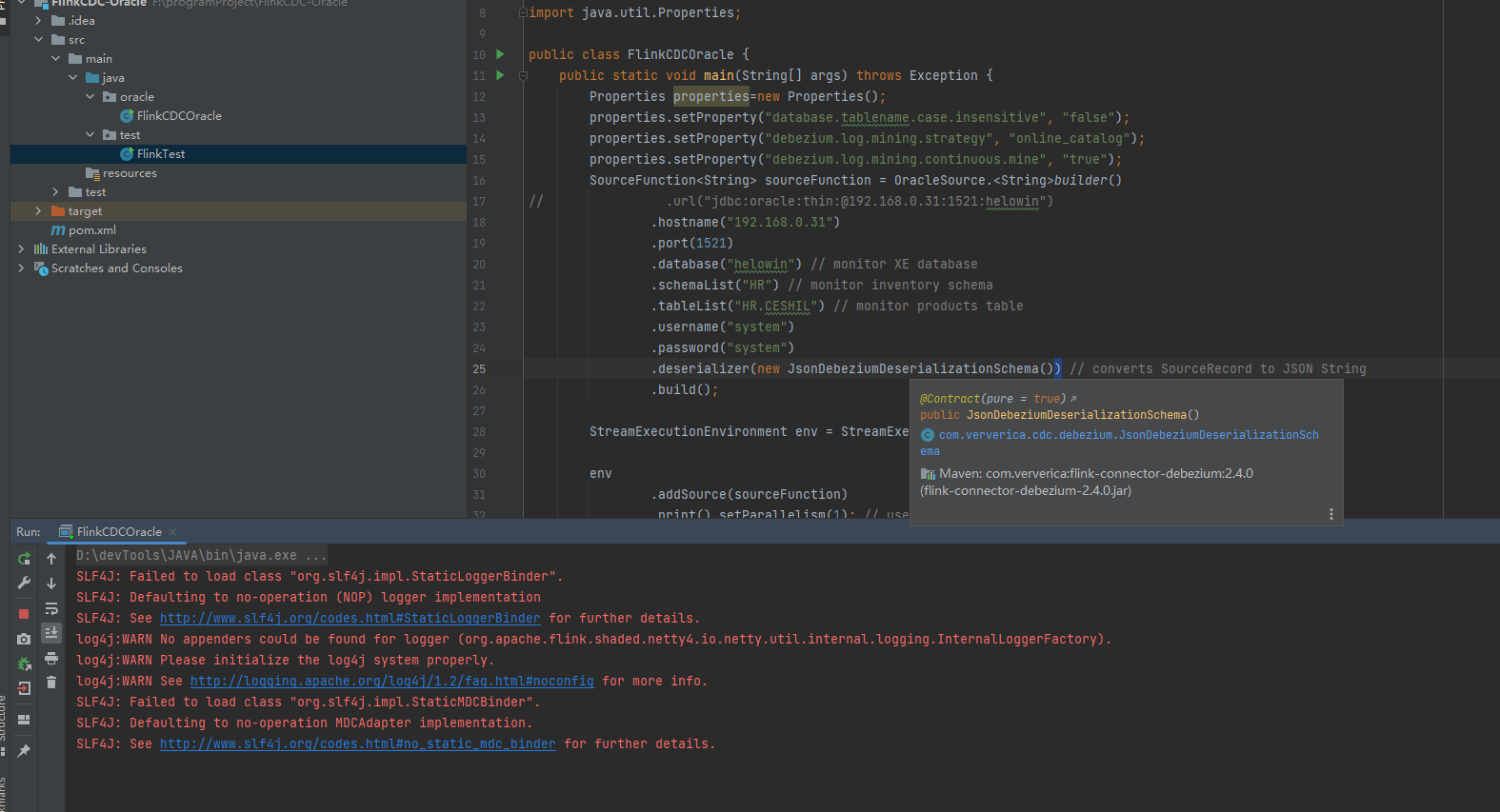Click external link arrow beside @Contract annotation
1500x812 pixels.
[x=1073, y=399]
